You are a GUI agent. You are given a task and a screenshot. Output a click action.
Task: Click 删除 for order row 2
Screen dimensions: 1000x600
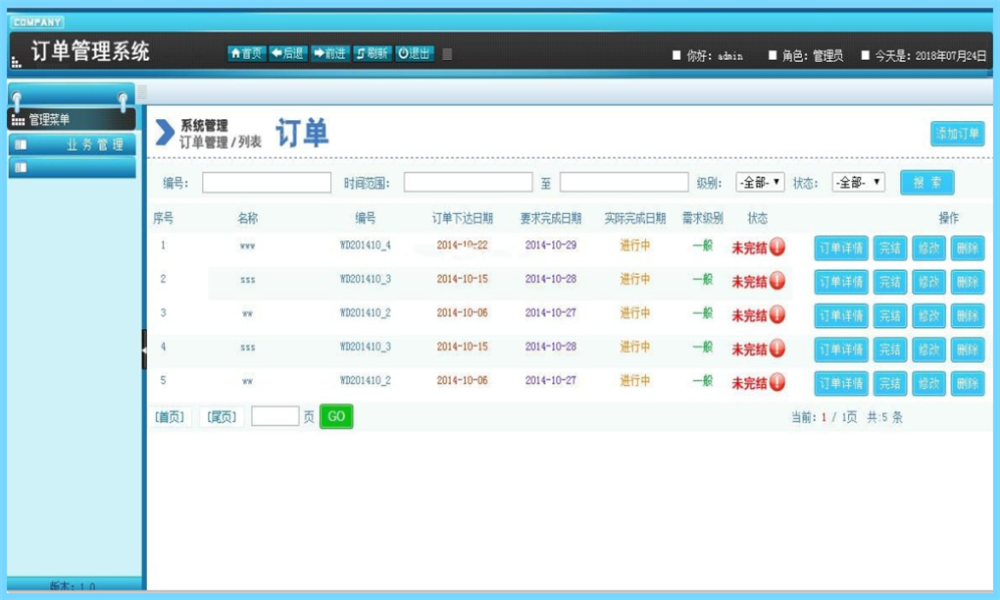[967, 282]
